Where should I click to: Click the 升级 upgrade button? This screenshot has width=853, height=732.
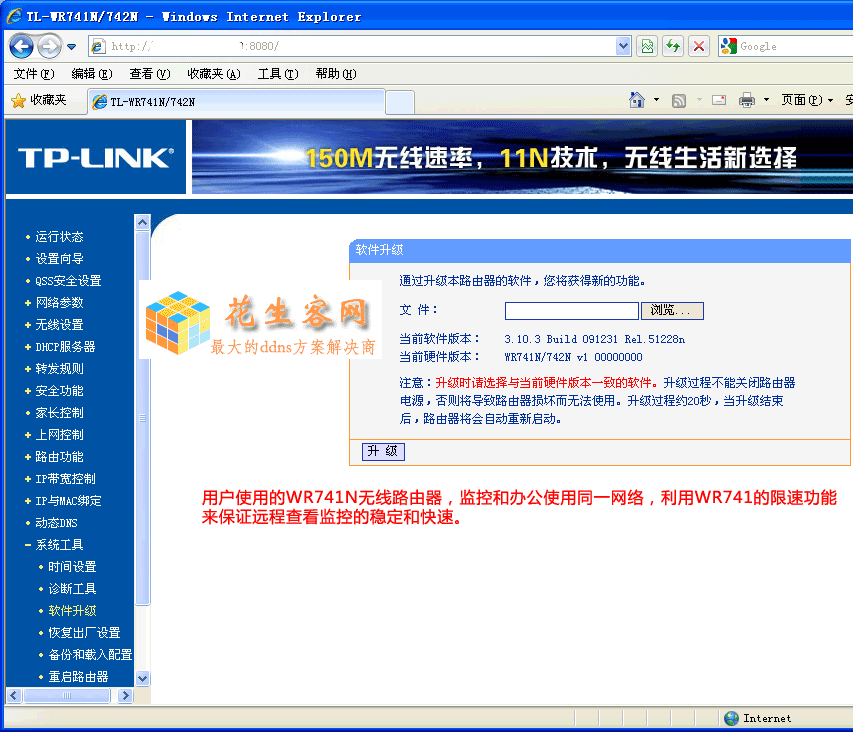[x=384, y=451]
